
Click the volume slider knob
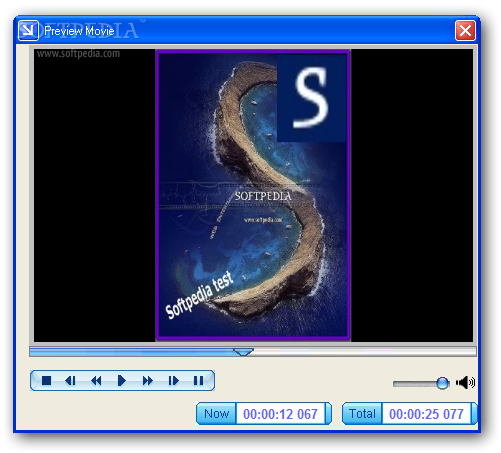[x=442, y=383]
